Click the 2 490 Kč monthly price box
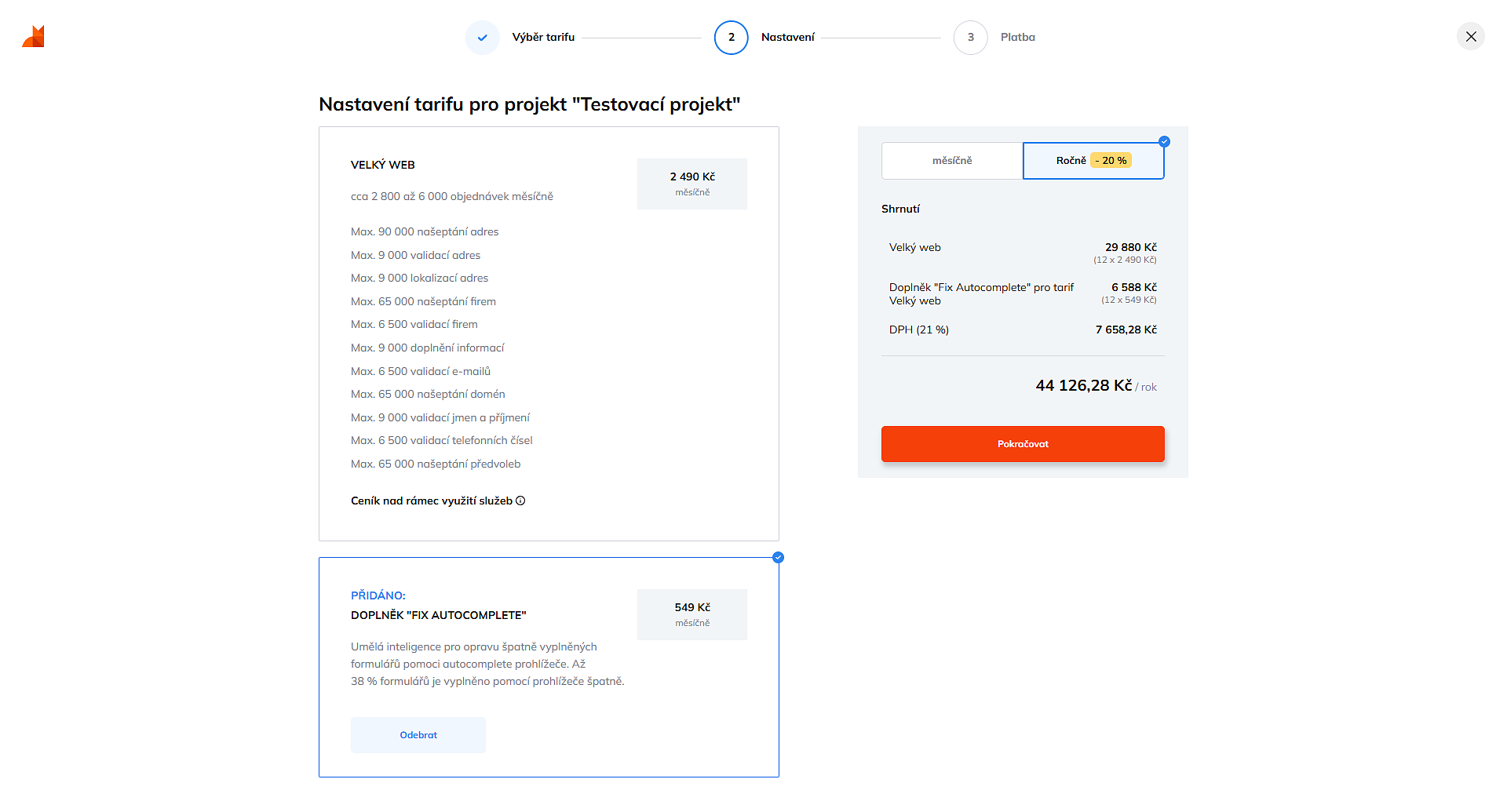1507x812 pixels. [x=691, y=184]
